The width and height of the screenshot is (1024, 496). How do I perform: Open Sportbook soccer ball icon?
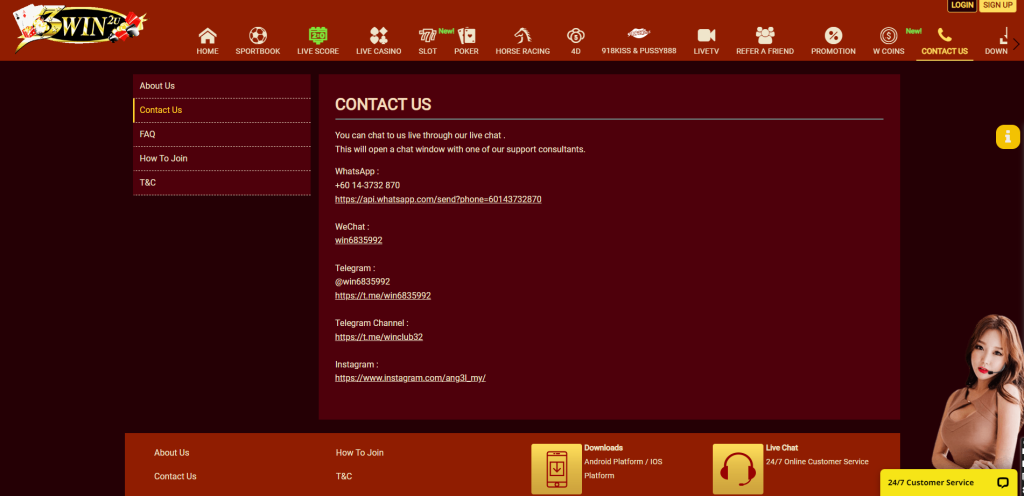(258, 35)
